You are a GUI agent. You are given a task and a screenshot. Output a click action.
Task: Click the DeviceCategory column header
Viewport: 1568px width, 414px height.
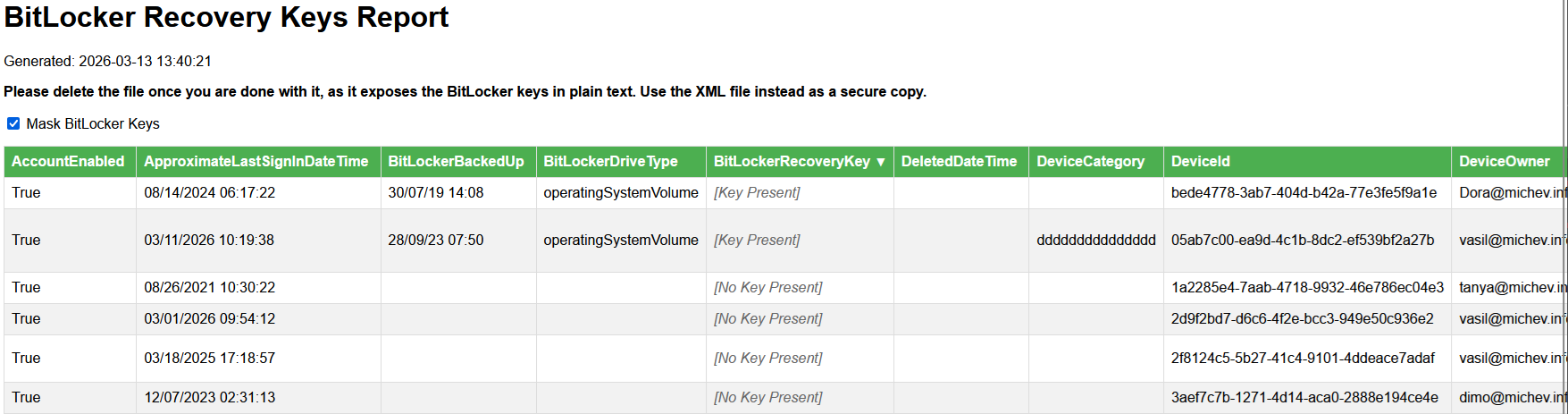click(1090, 162)
